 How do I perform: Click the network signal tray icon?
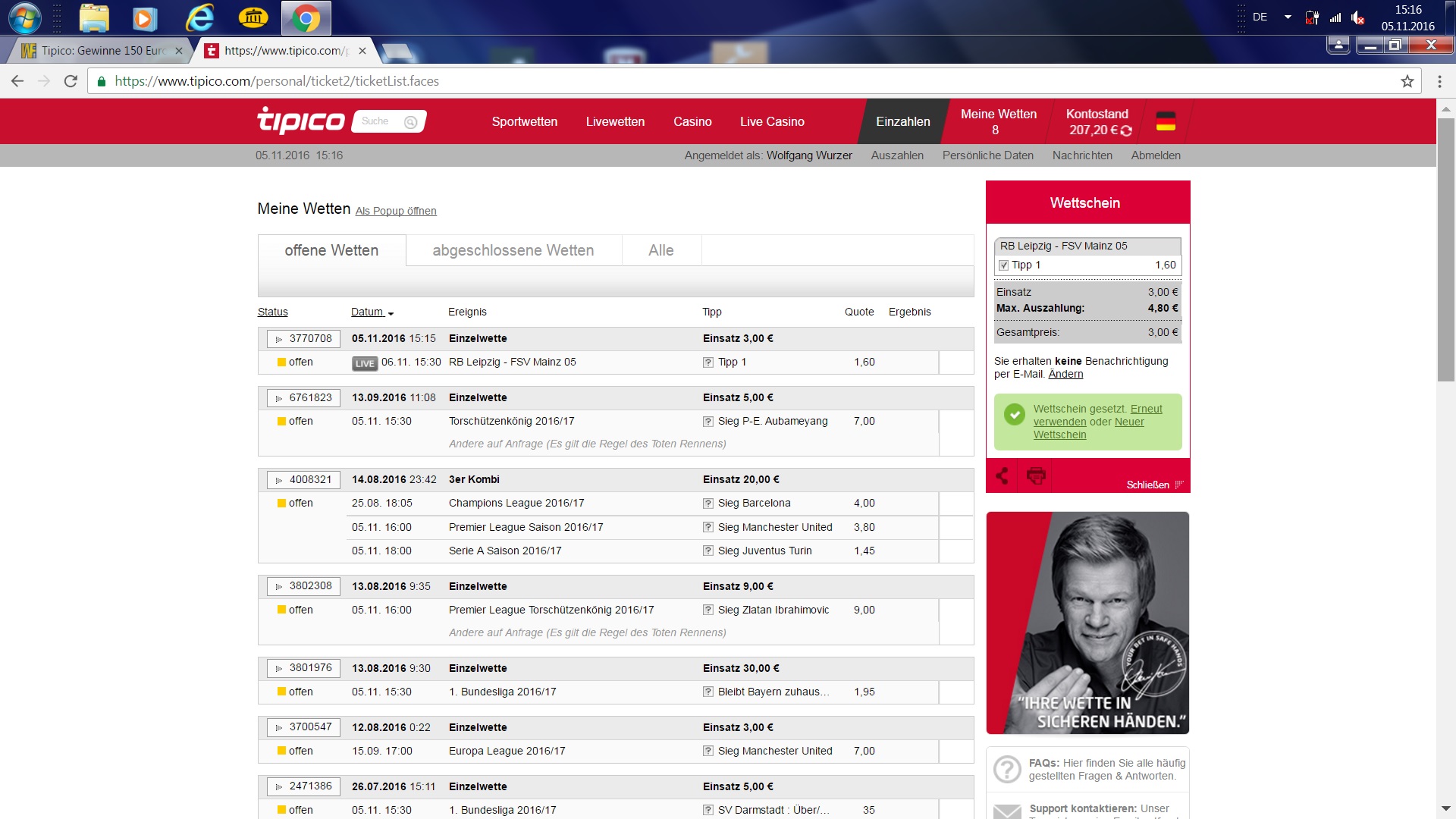(1335, 17)
